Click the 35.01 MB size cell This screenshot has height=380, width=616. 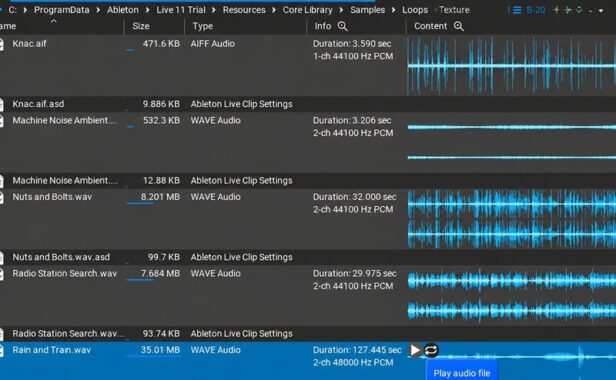(x=160, y=350)
